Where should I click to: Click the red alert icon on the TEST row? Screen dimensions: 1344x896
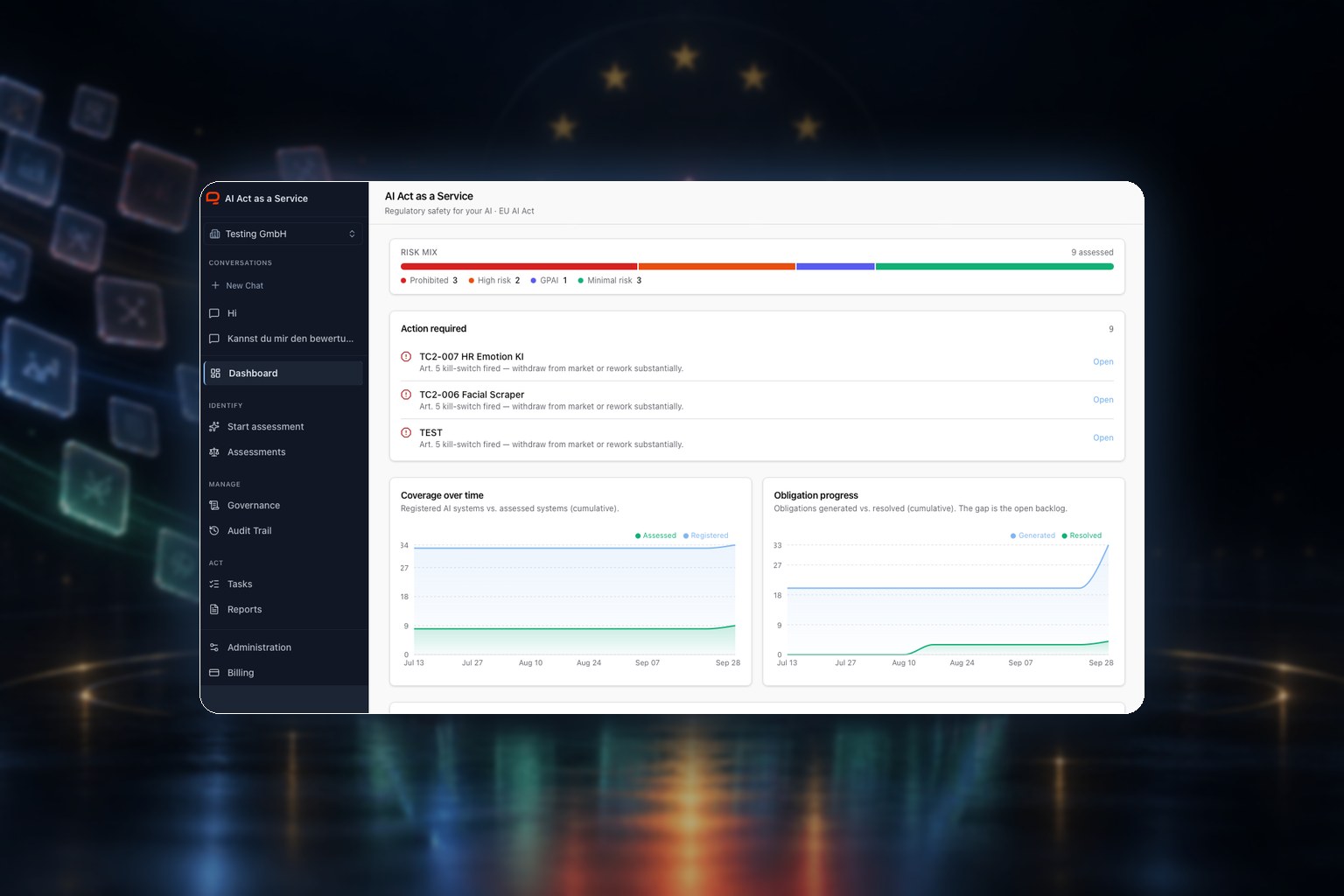(406, 432)
